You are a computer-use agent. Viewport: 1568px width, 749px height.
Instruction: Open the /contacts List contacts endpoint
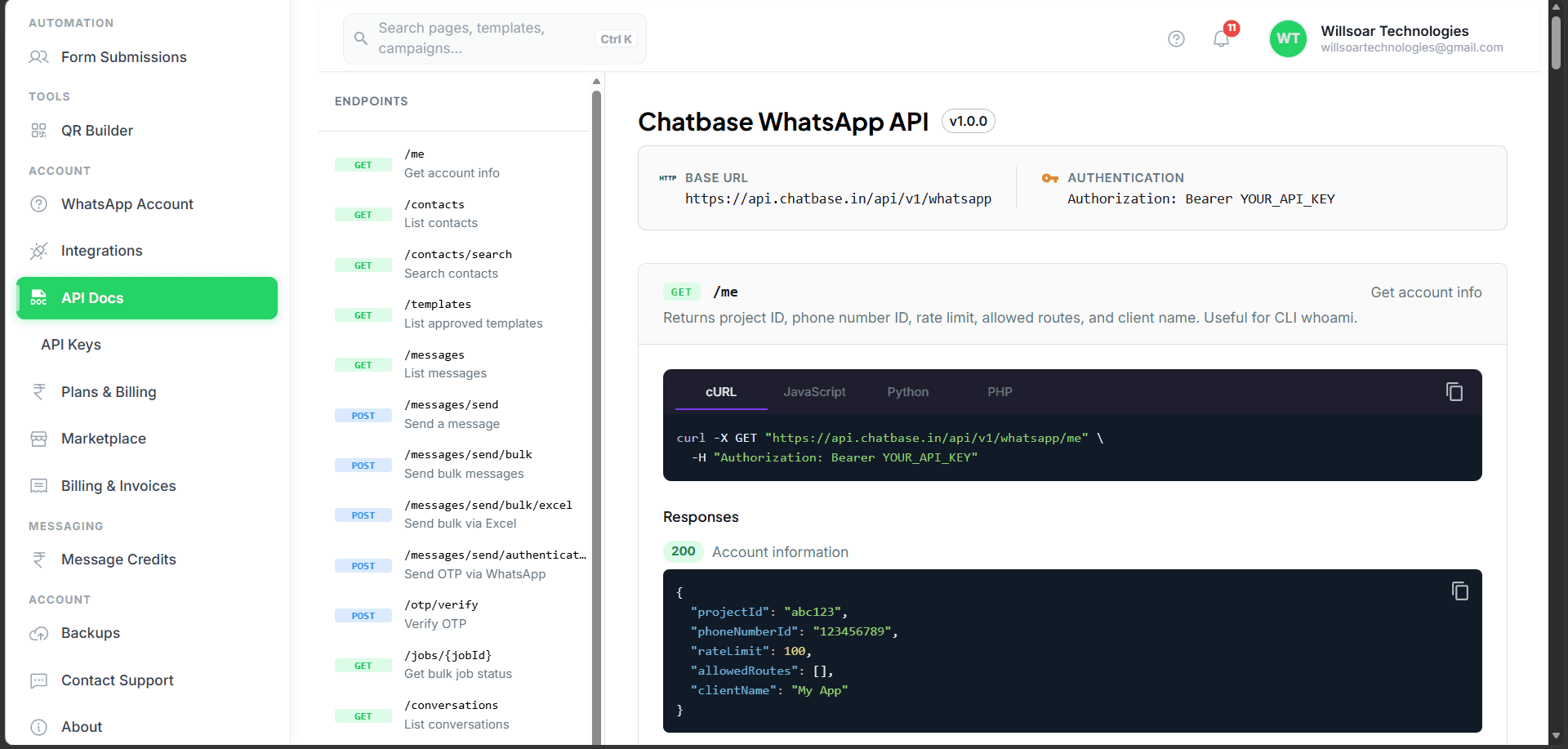click(453, 214)
